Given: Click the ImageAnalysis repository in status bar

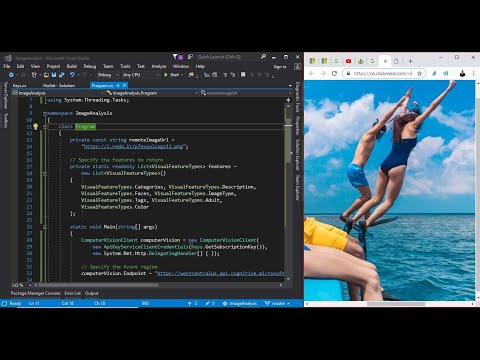Looking at the screenshot, I should point(240,303).
